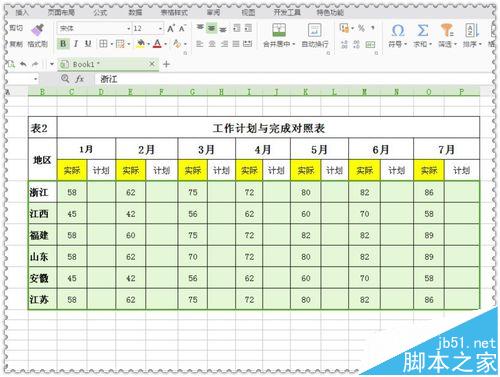This screenshot has width=500, height=377.
Task: Click the currency number format icon
Action: (344, 28)
